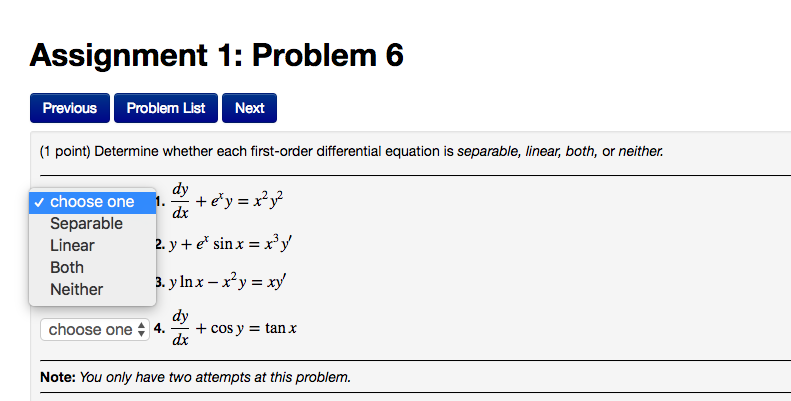Click the italic word 'neither' in instructions
The image size is (791, 401).
pos(640,152)
